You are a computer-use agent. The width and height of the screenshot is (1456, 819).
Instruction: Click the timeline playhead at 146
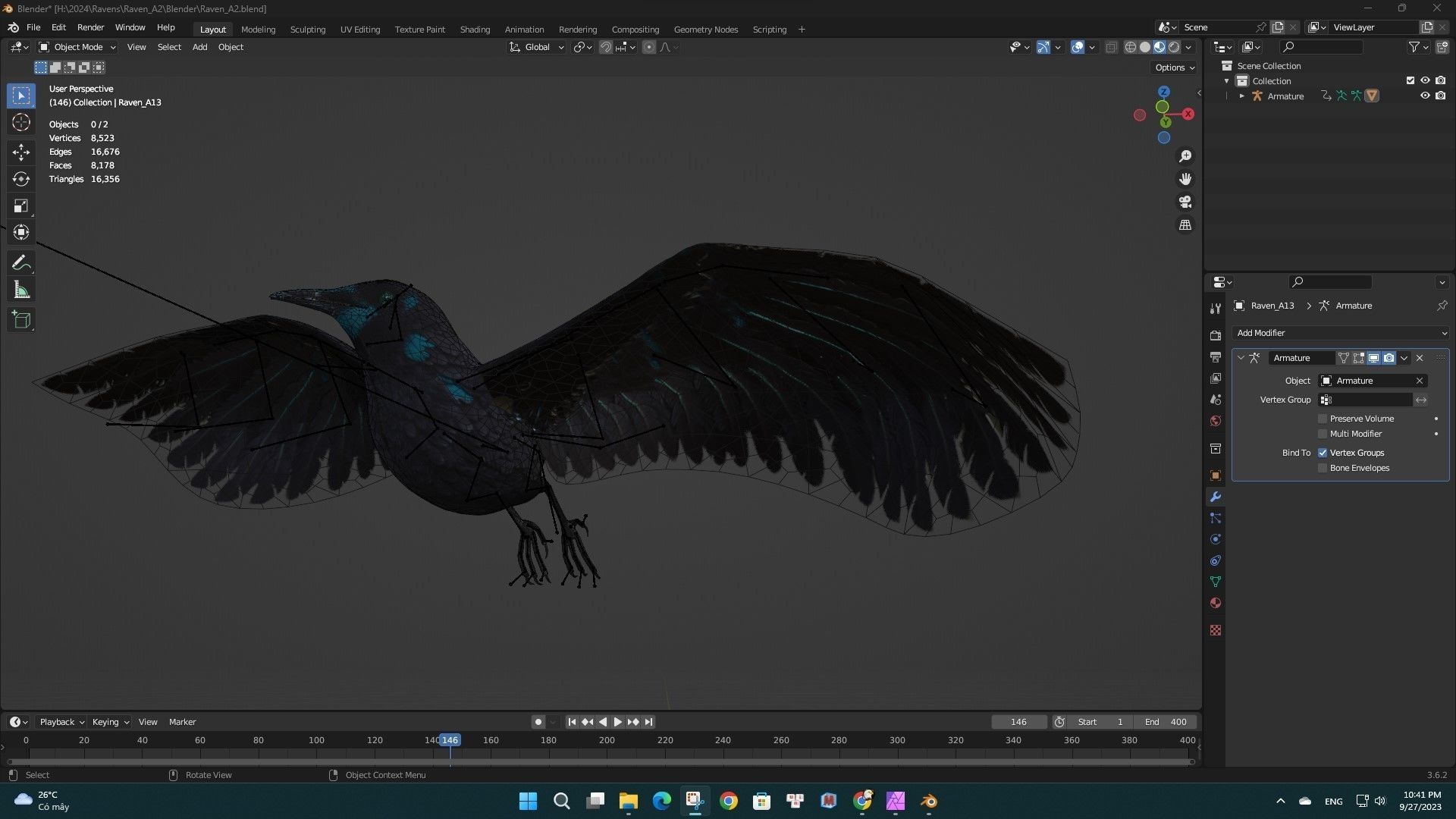(450, 740)
